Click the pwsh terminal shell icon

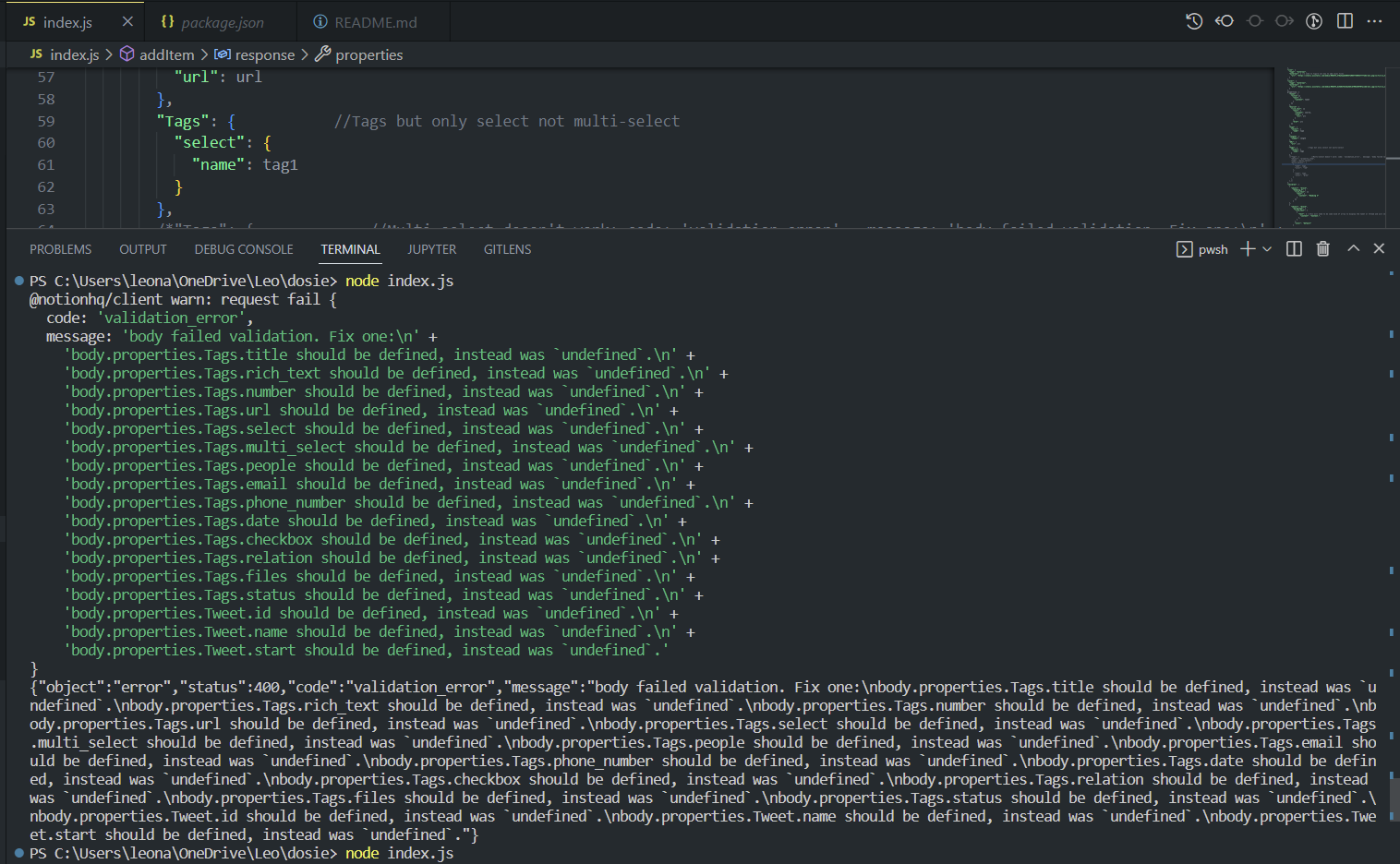(1184, 249)
